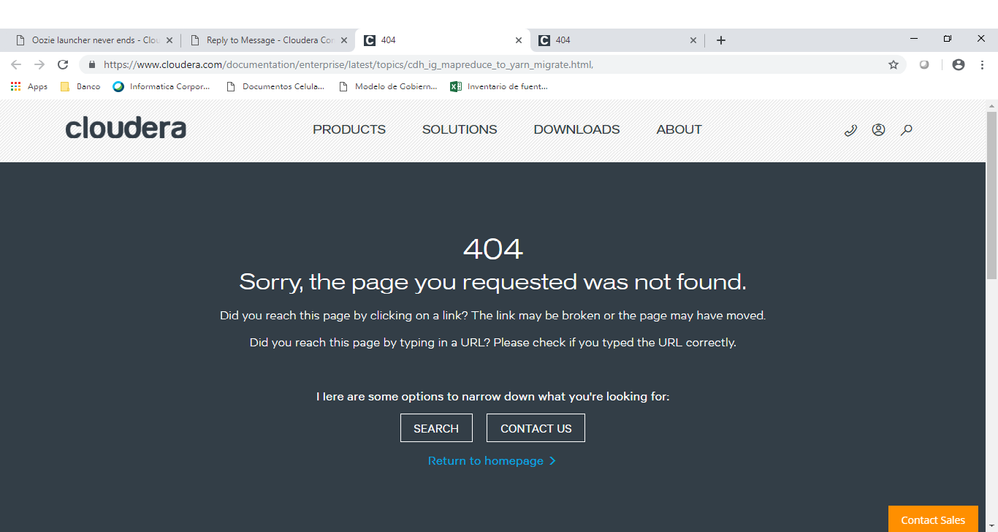The image size is (998, 532).
Task: Click the Cloudera site search magnifier icon
Action: point(906,130)
